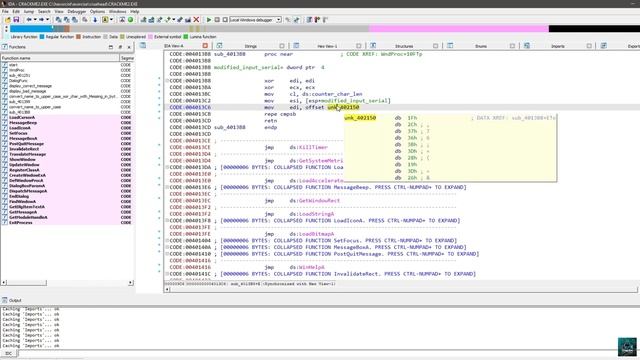Click the Imports tab icon
Viewport: 640px width, 360px height.
[x=527, y=45]
